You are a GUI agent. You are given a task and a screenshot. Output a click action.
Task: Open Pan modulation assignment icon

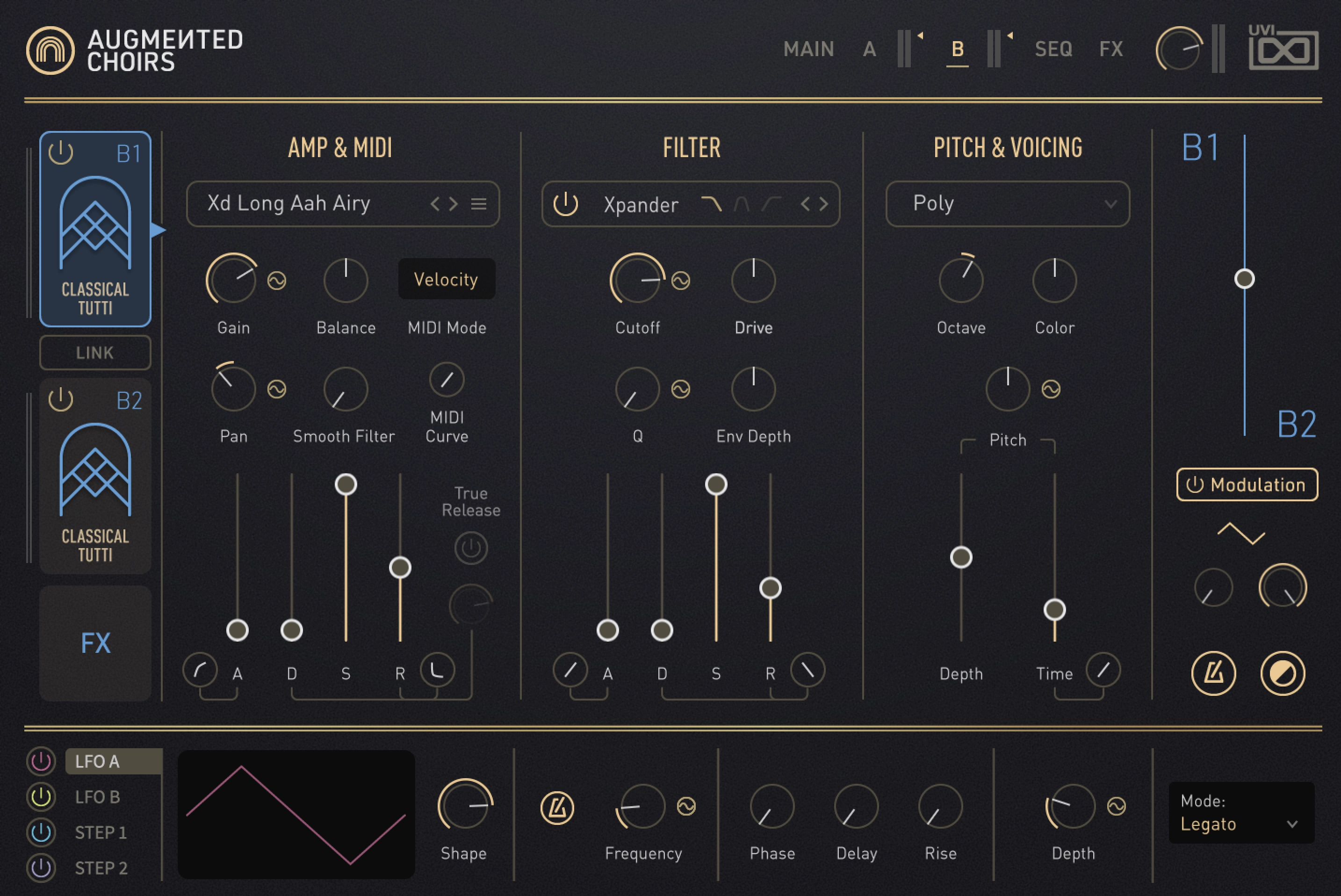[277, 389]
